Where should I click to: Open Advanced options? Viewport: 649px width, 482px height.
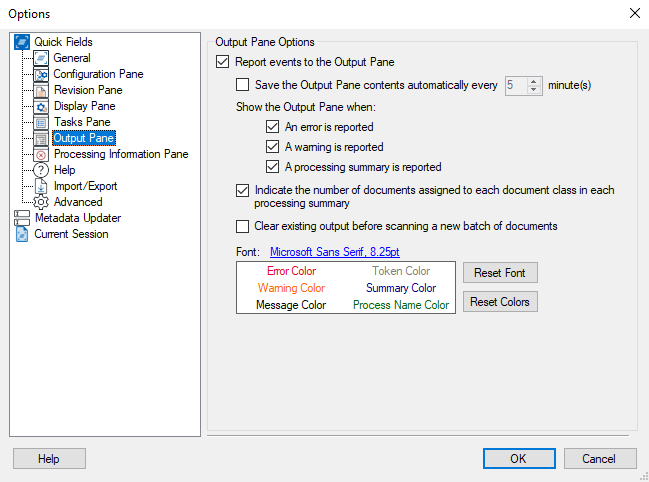tap(78, 202)
